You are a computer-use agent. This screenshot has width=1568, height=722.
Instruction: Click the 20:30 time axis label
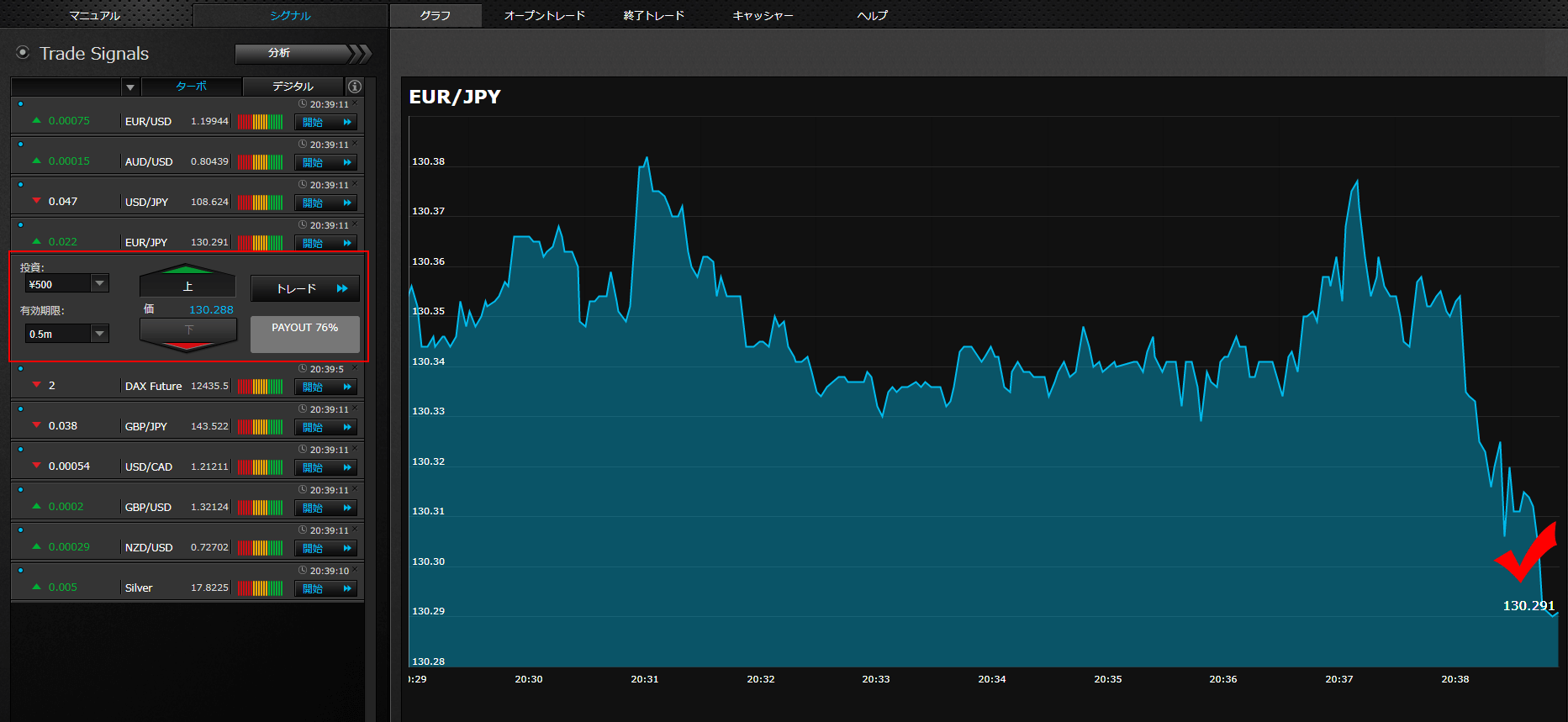click(529, 679)
